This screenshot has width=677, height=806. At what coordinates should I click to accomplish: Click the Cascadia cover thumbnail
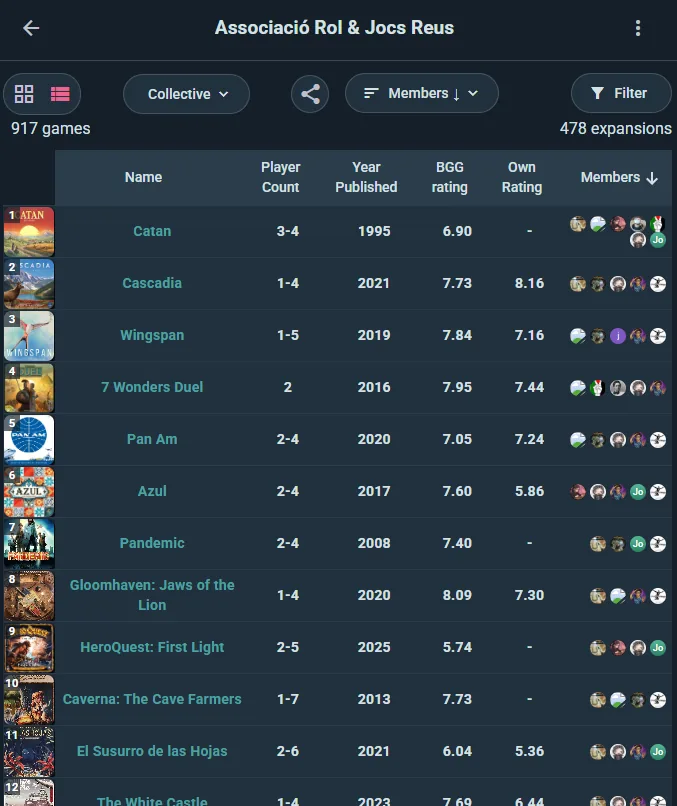click(x=29, y=284)
